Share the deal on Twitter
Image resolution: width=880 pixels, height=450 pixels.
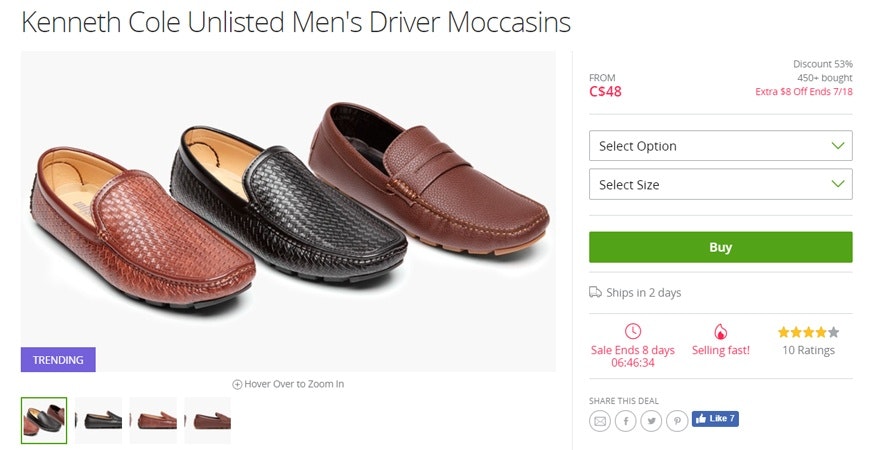[x=652, y=421]
